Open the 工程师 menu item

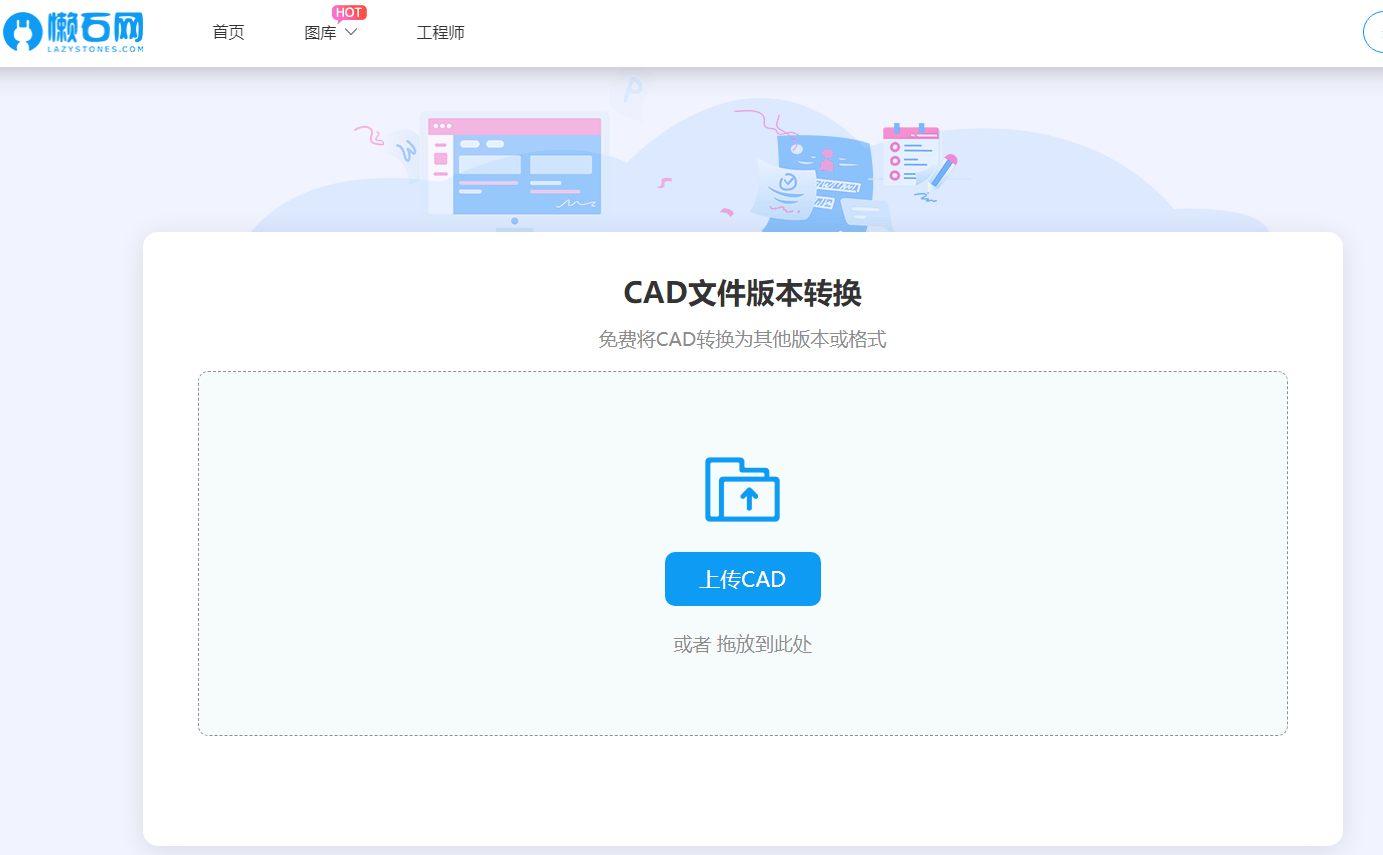(x=440, y=32)
